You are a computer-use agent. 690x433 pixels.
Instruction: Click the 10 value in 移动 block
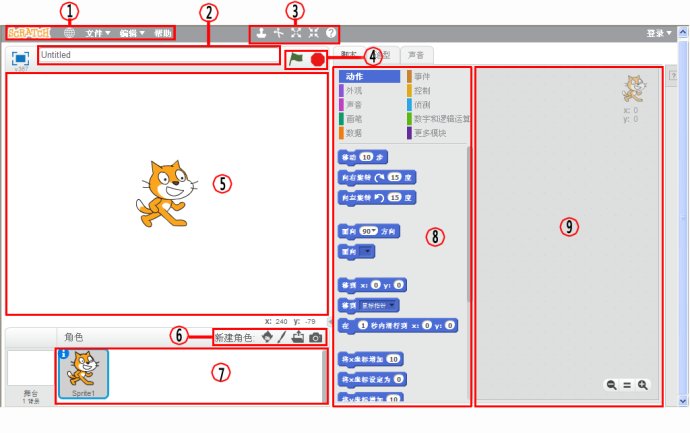point(366,157)
